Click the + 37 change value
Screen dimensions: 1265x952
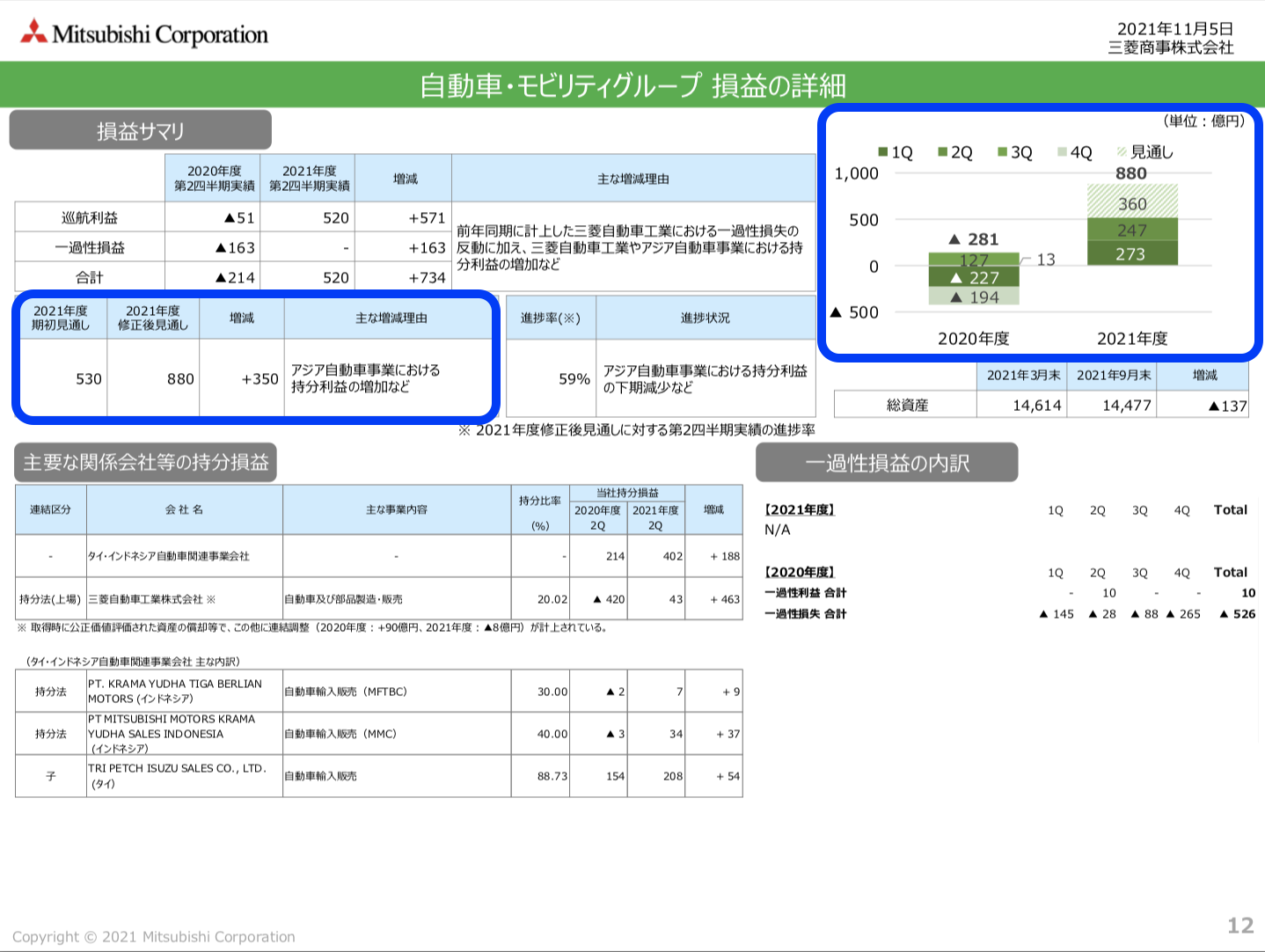[728, 734]
